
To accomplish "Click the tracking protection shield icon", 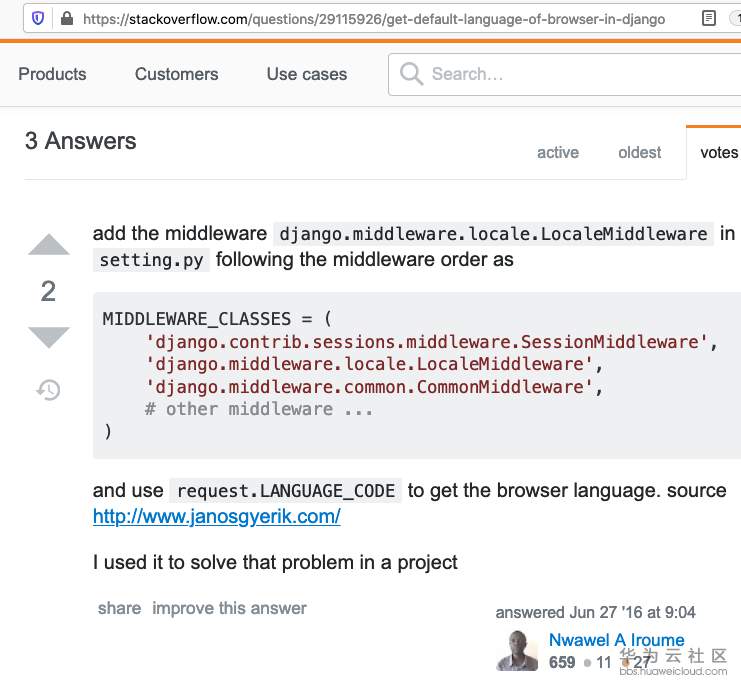I will pyautogui.click(x=38, y=18).
